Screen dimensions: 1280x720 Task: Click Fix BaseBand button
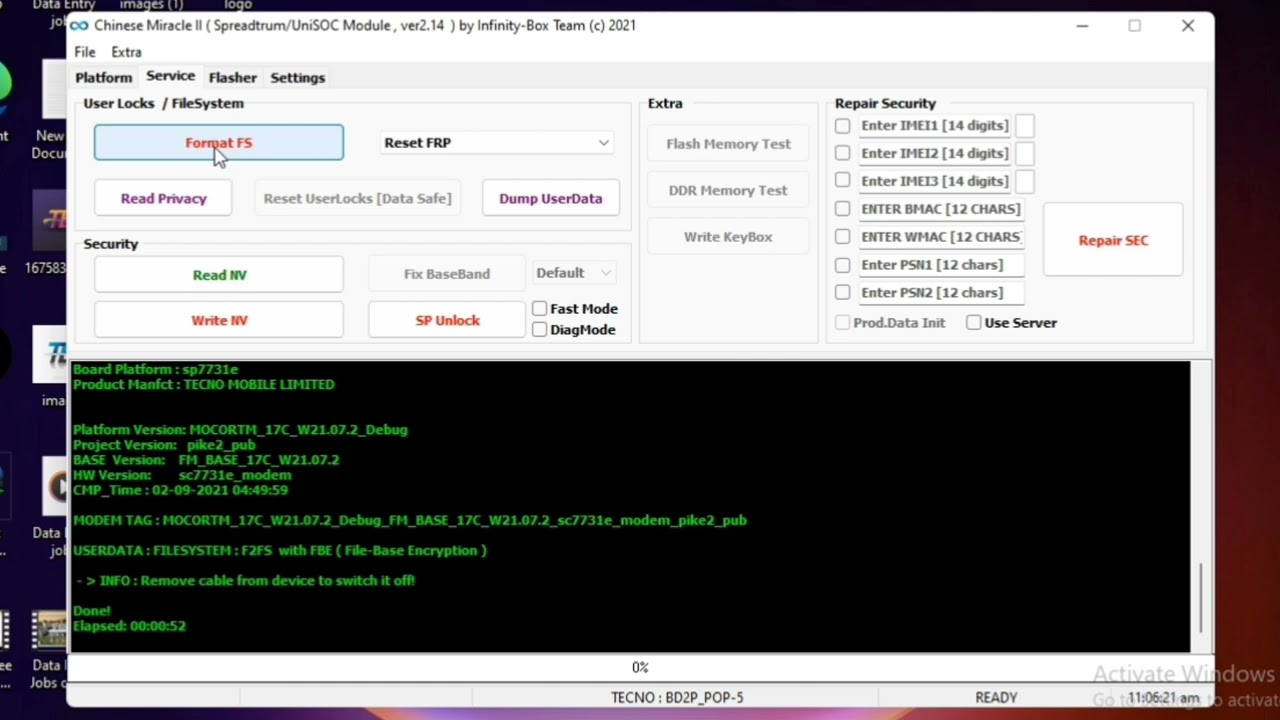[447, 273]
